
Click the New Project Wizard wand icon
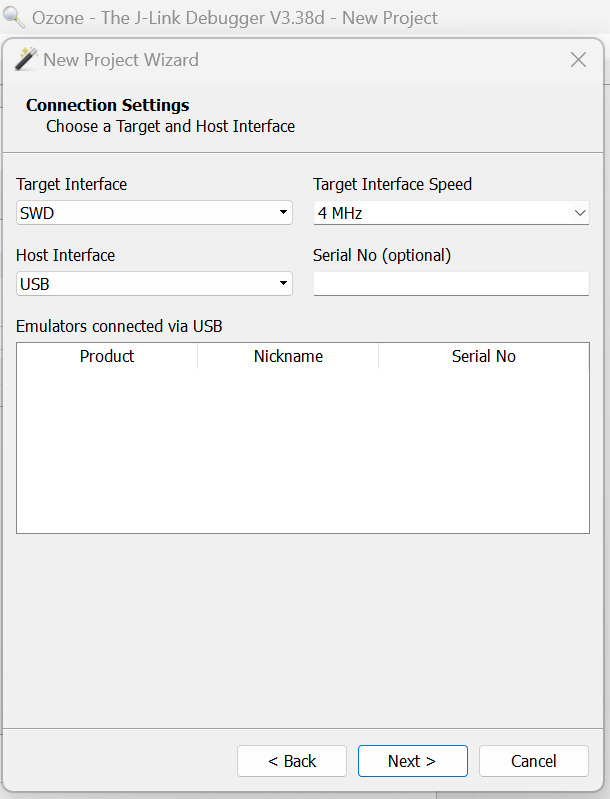click(26, 59)
